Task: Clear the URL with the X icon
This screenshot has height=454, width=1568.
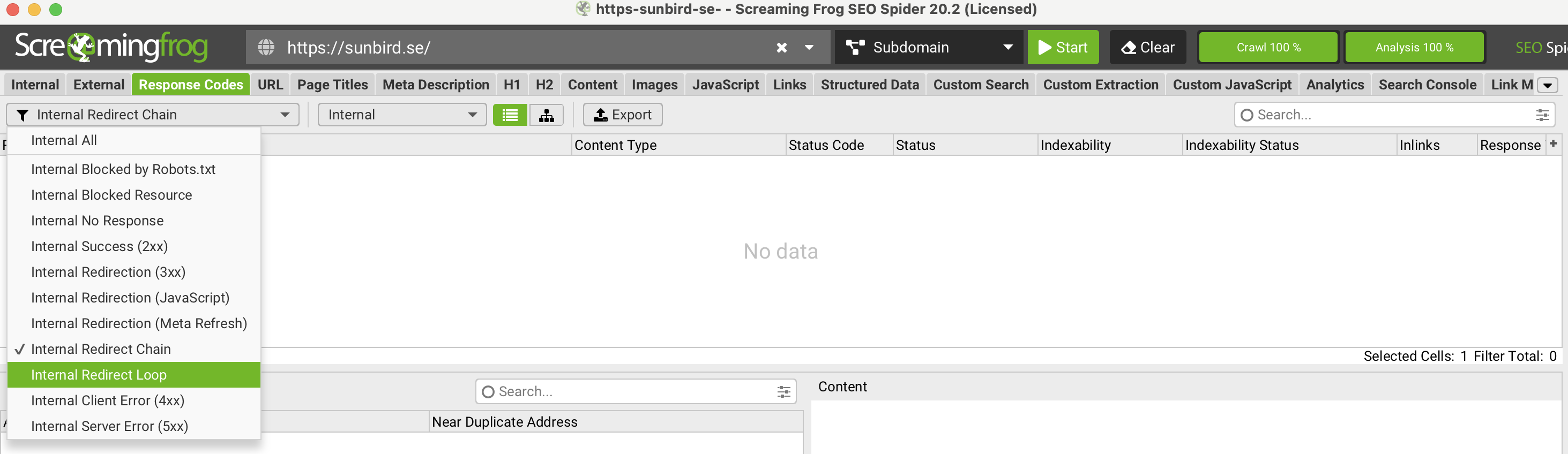Action: coord(781,48)
